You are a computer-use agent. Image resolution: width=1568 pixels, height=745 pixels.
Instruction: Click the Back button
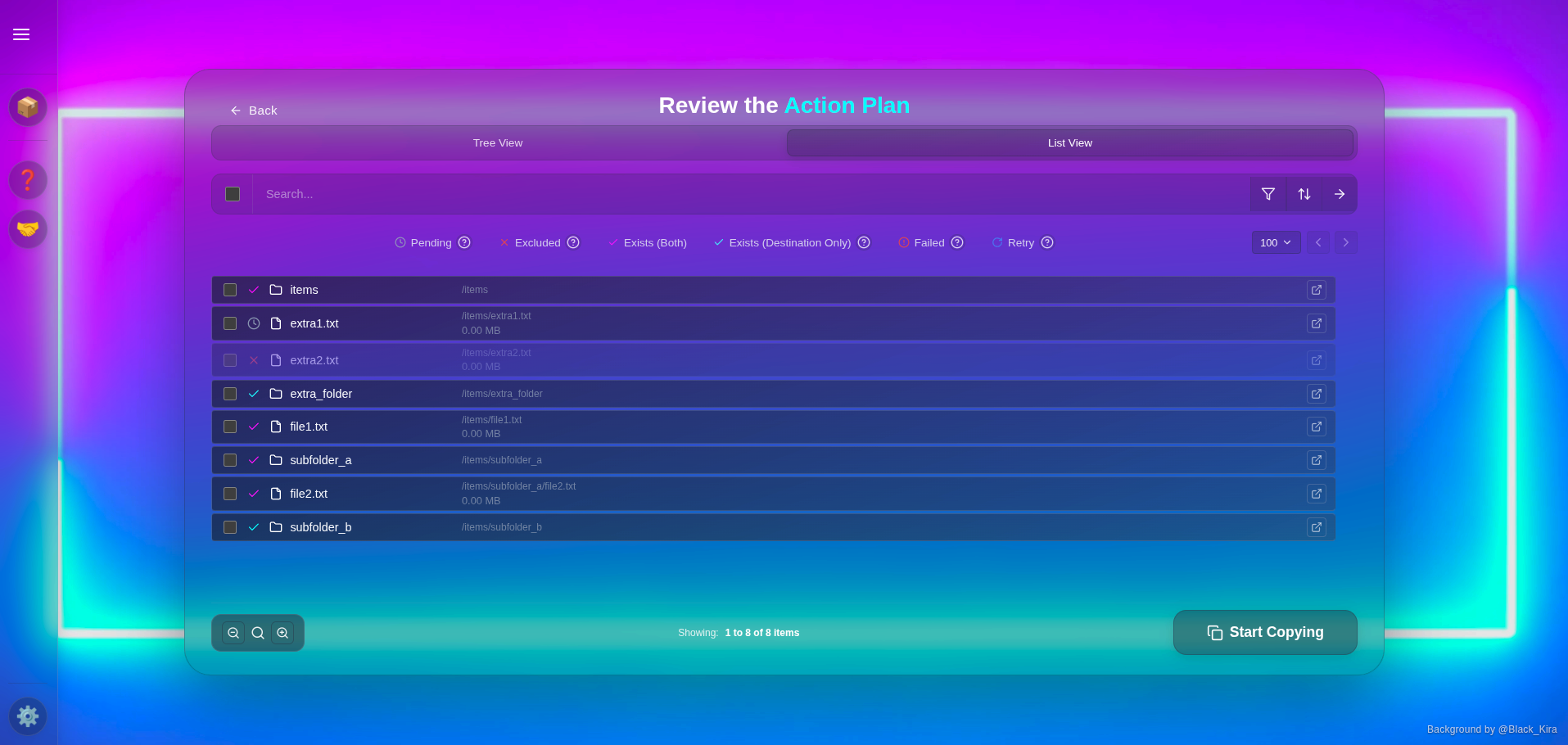(x=254, y=110)
